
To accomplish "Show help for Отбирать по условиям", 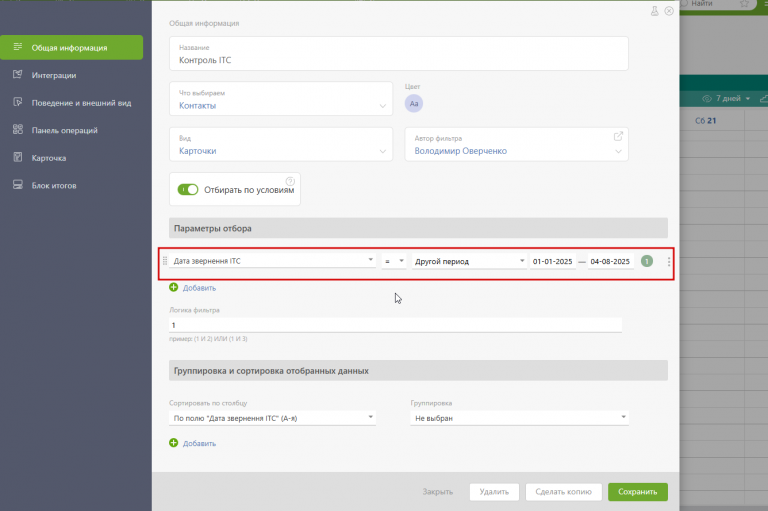I will point(290,181).
